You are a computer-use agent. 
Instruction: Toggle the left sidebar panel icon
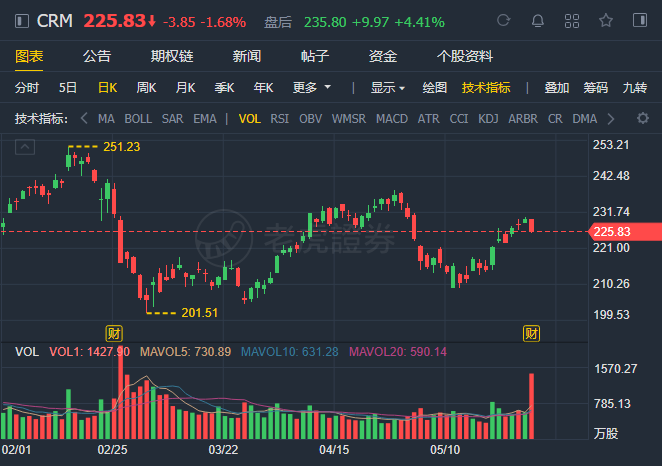tap(22, 21)
